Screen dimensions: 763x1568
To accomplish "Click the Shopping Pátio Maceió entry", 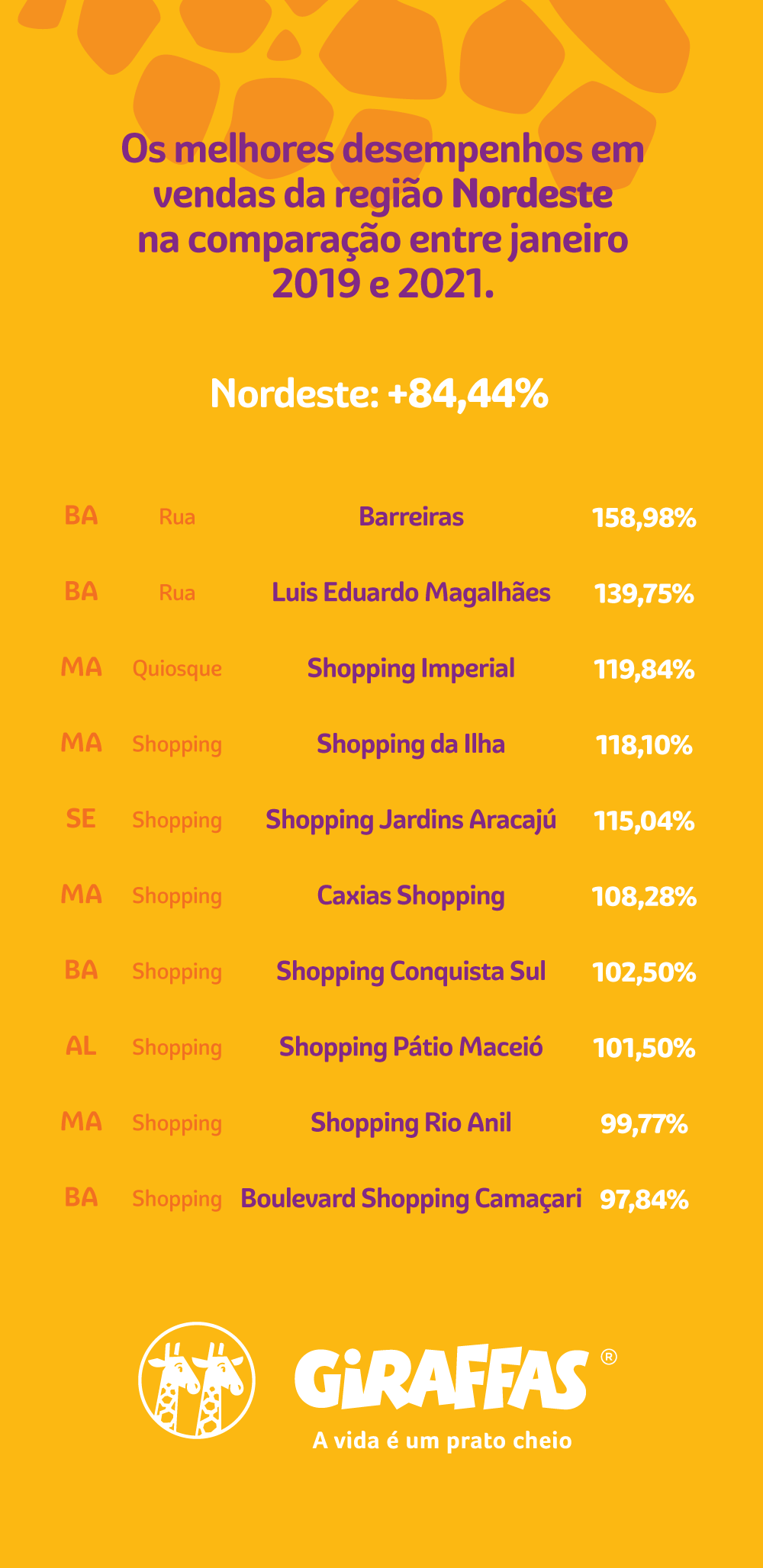I will [x=411, y=1047].
